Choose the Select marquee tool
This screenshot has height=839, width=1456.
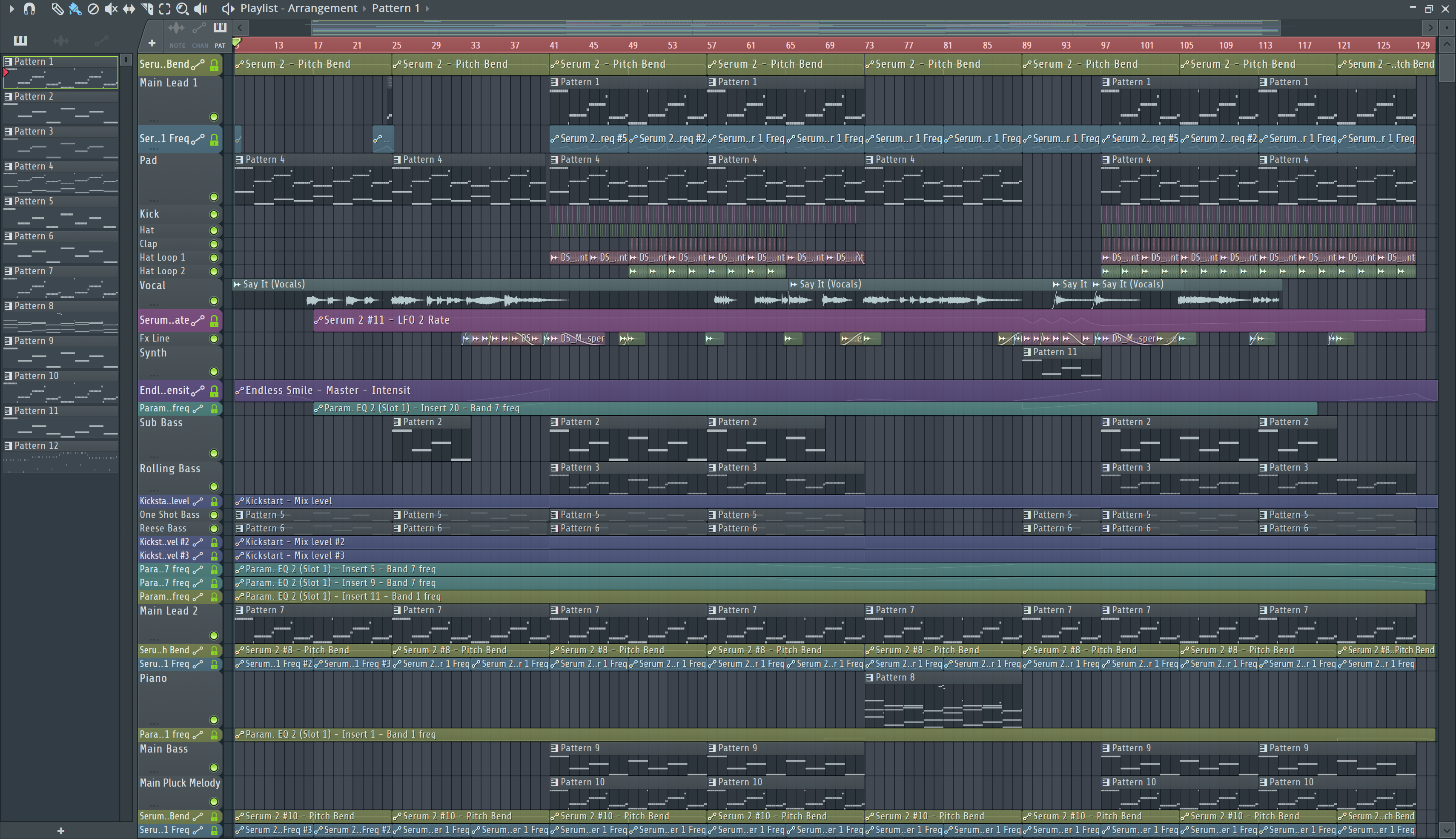pyautogui.click(x=165, y=9)
